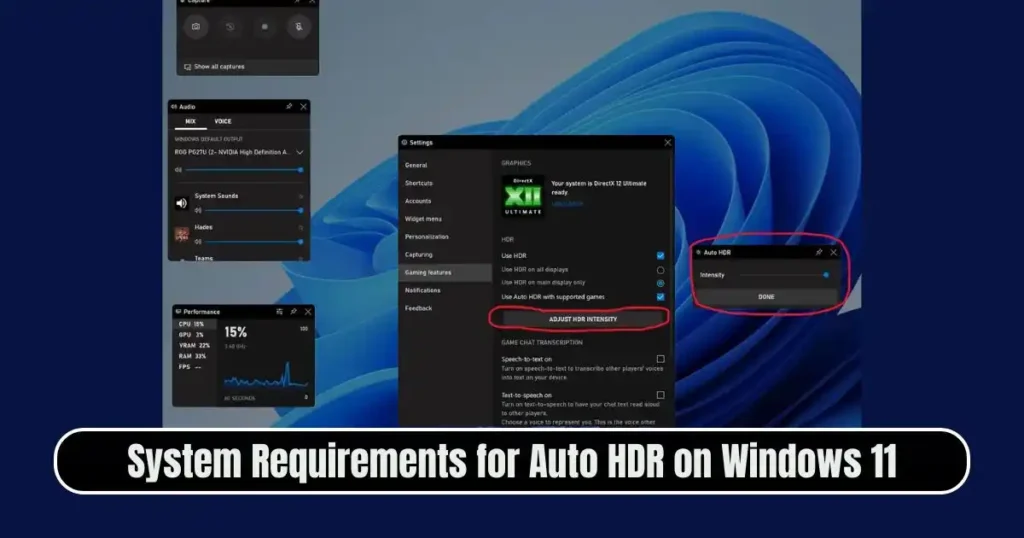Click record last 30 seconds icon in Capture

(x=230, y=27)
